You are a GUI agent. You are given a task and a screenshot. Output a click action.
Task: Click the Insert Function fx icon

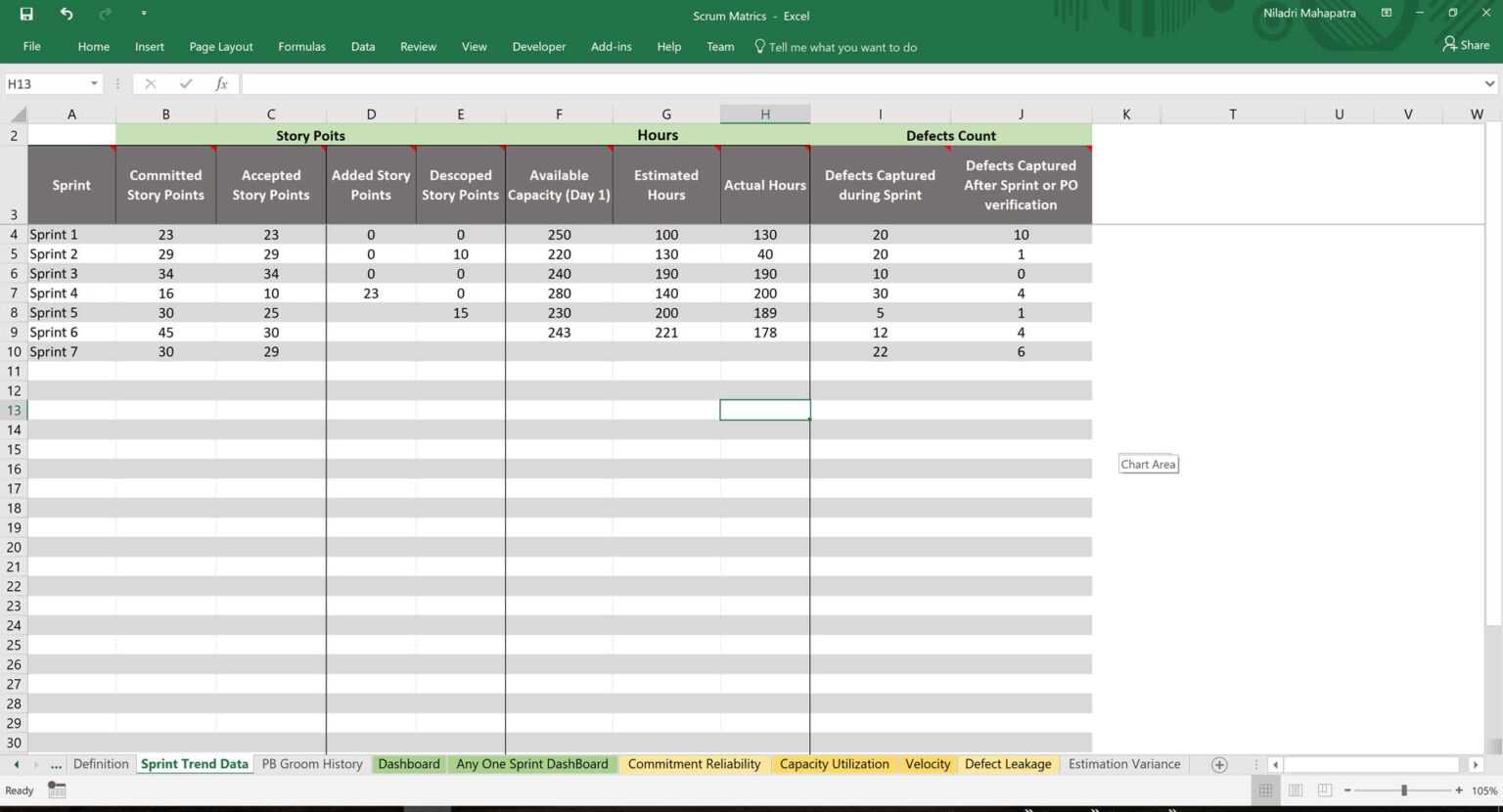(221, 83)
